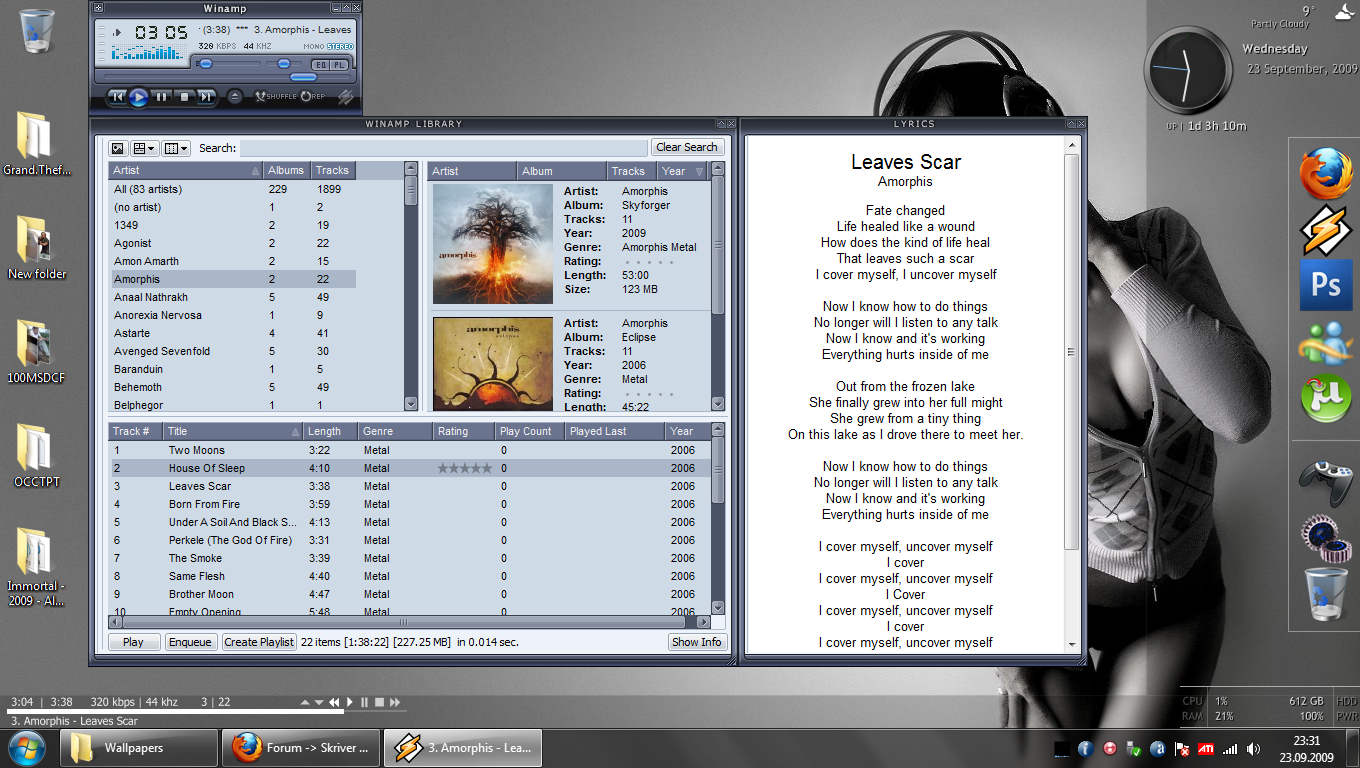
Task: Click the Winamp lightning bolt logo icon
Action: [x=345, y=97]
